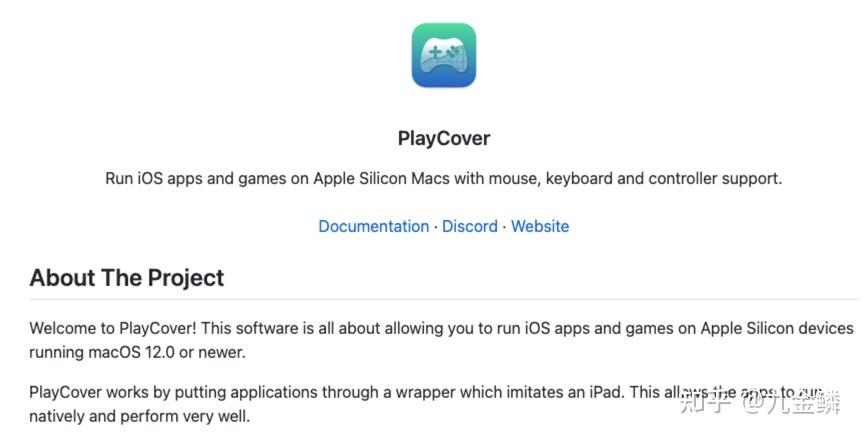
Task: Select the About The Project heading
Action: point(126,278)
